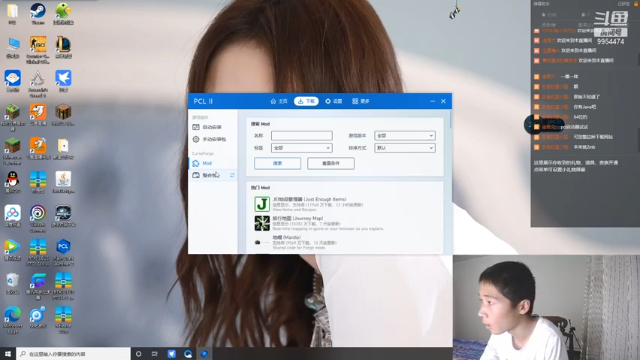Open Just Enough Items mod entry

345,204
